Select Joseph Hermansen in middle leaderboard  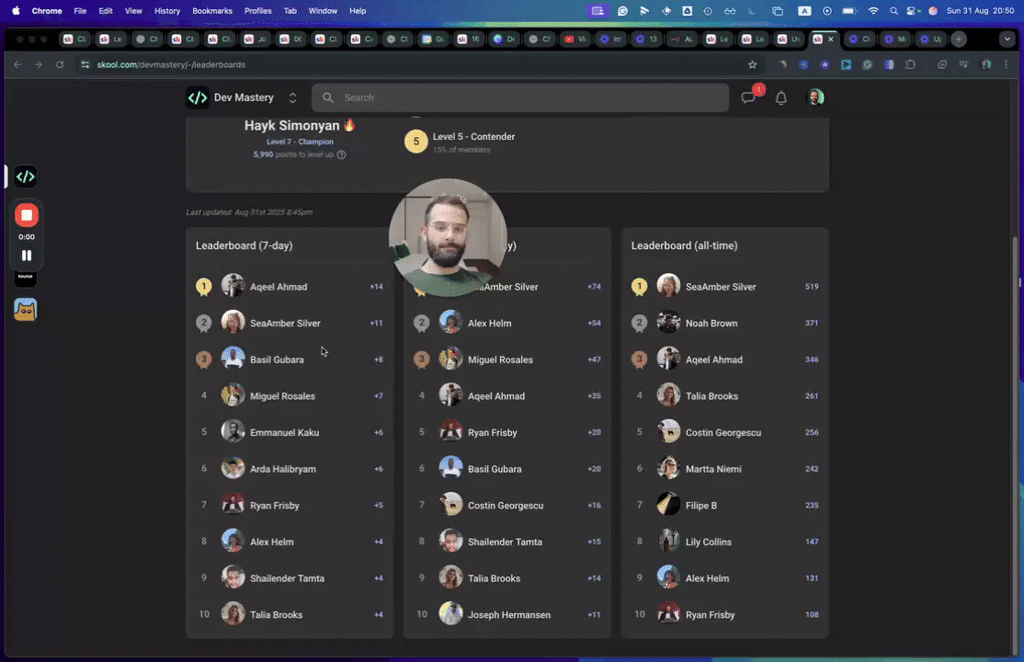(509, 615)
